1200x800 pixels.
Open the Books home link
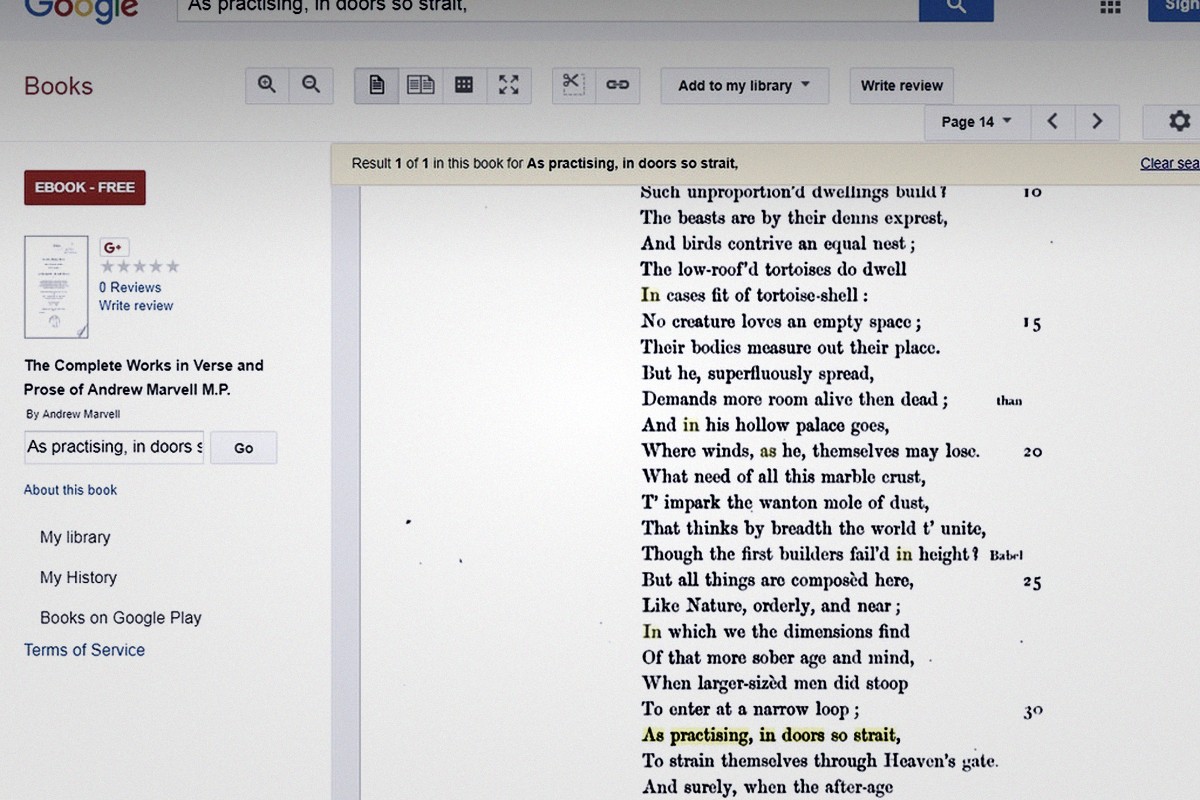pos(58,86)
